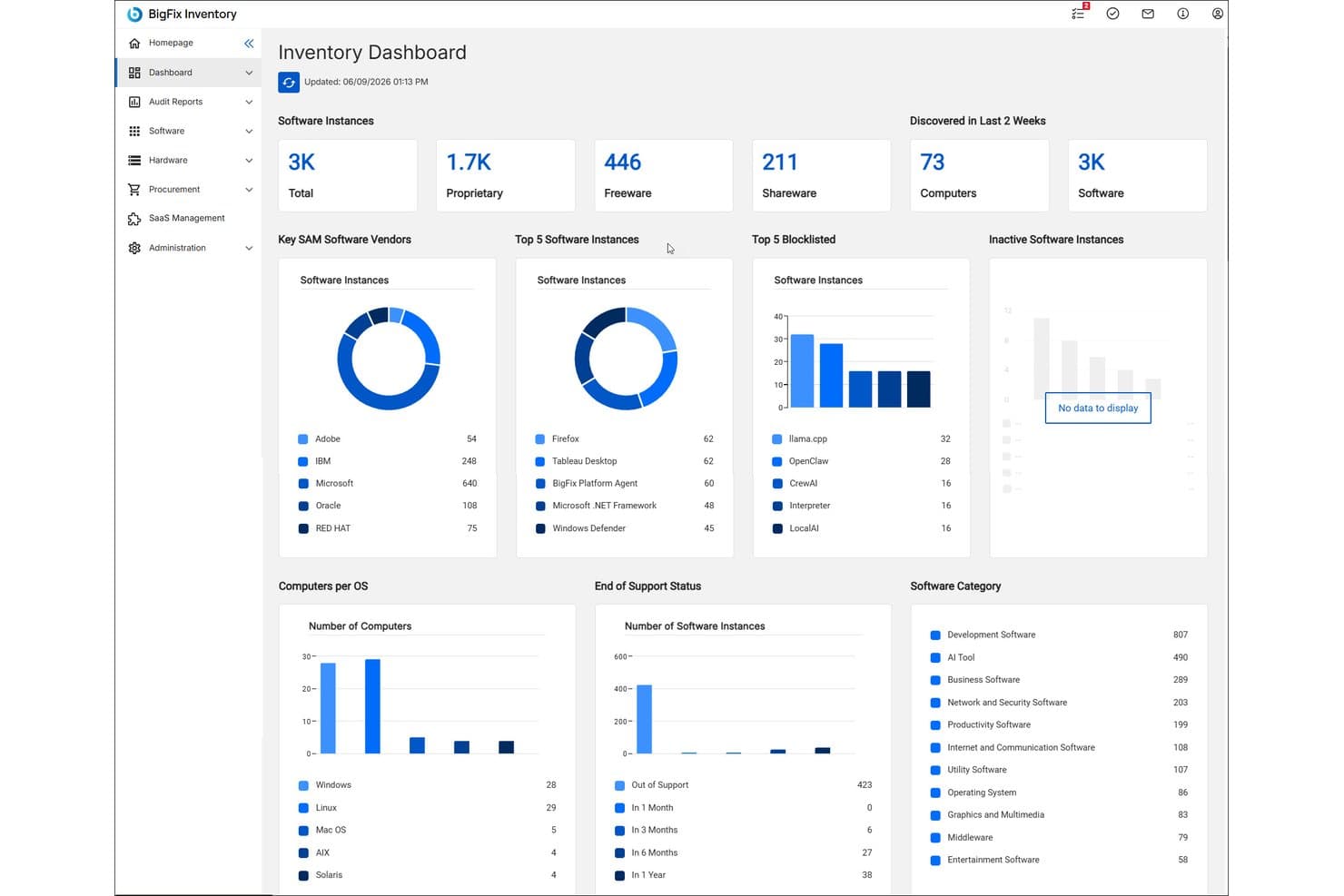Click the Key SAM Software Vendors donut chart

[x=389, y=359]
